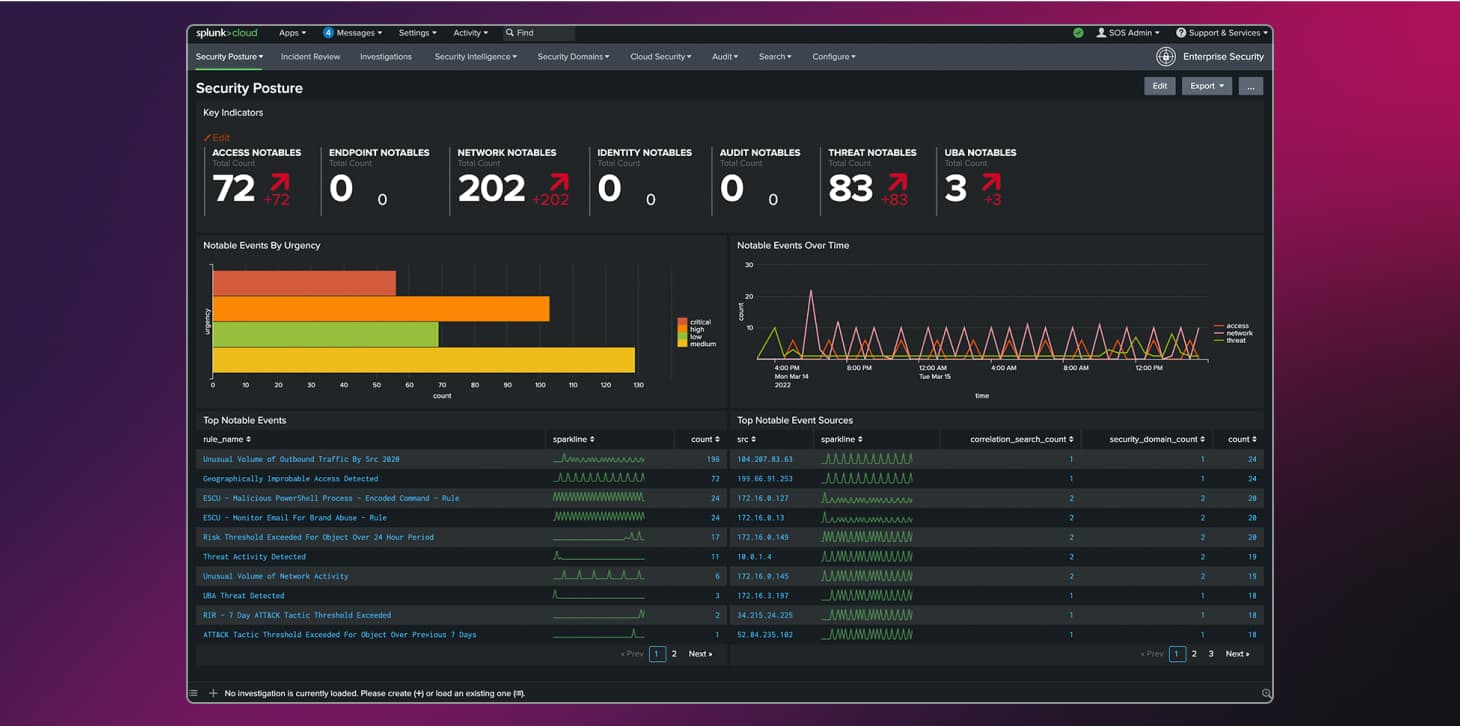Click the Find search magnifier icon

coord(510,33)
